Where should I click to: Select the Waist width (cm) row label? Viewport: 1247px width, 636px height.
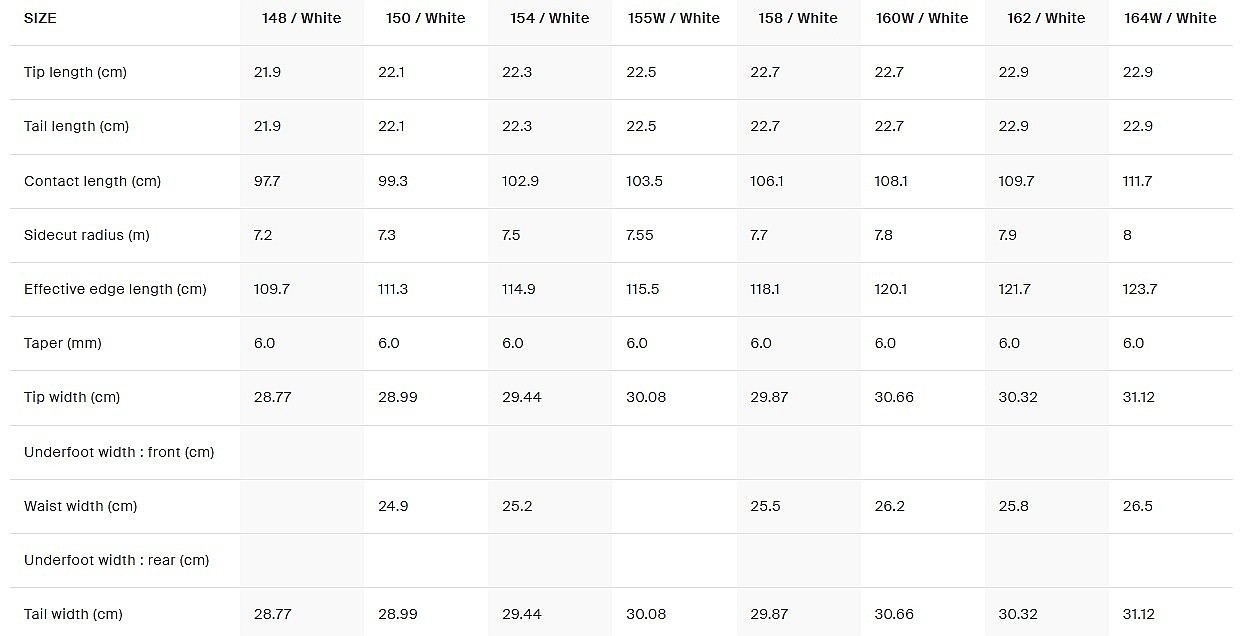80,506
